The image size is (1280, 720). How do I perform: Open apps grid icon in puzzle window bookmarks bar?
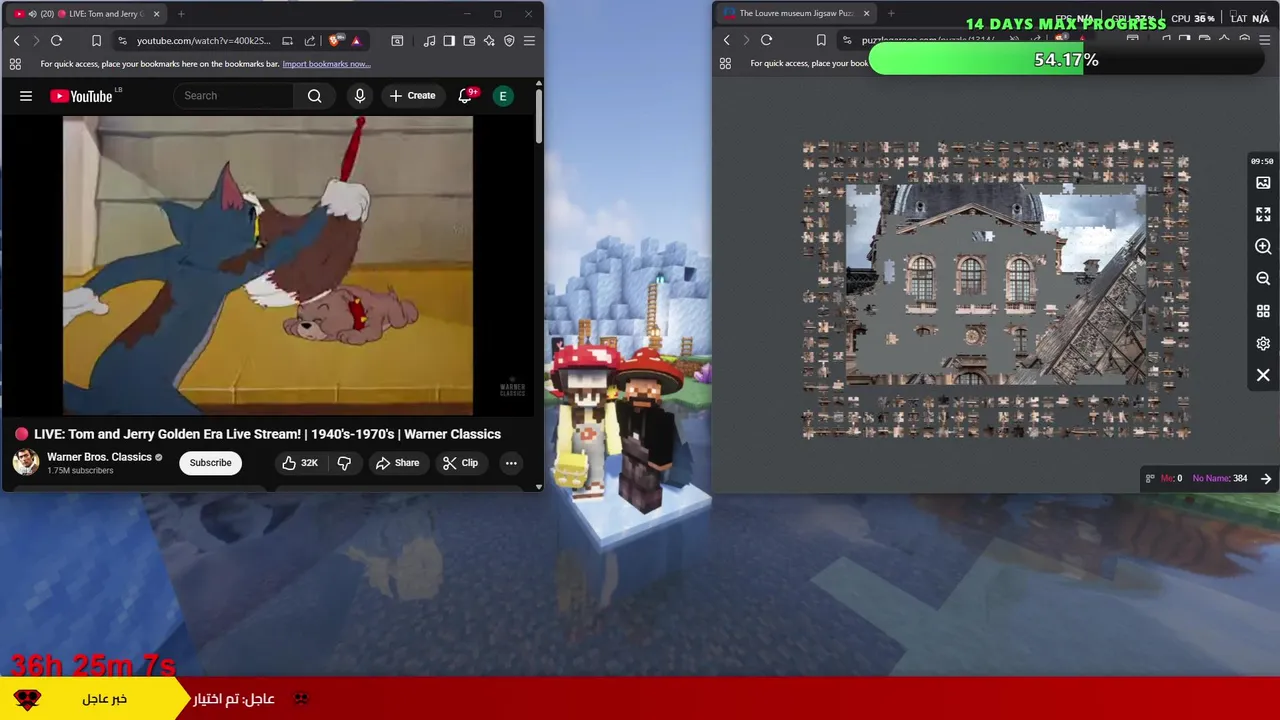tap(725, 64)
